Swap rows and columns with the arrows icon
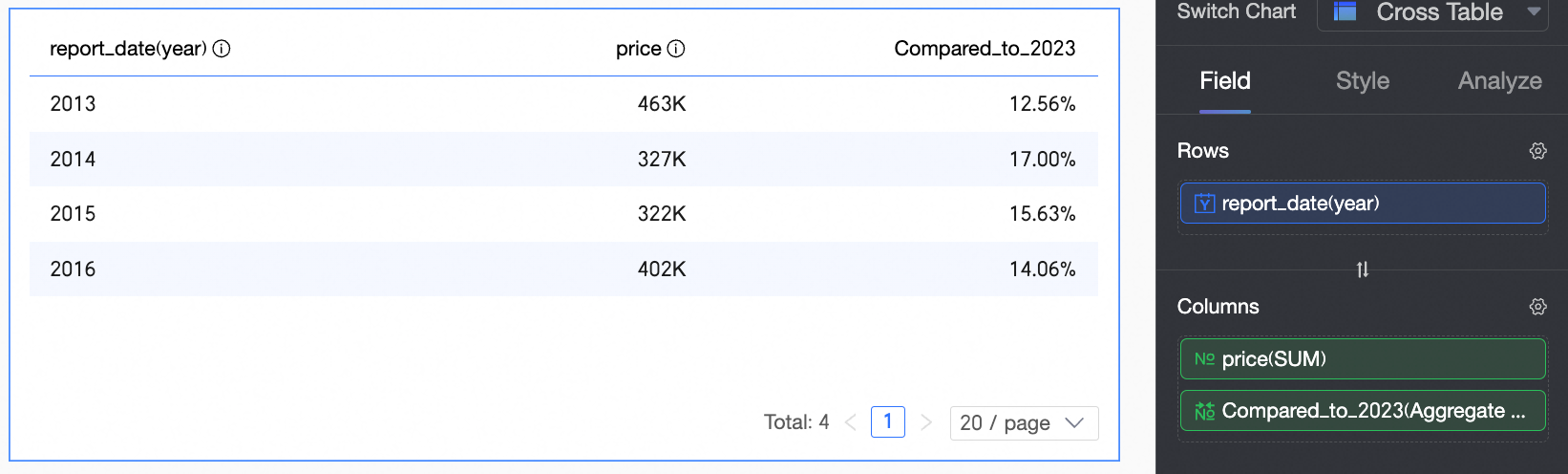Screen dimensions: 1568x474 tap(1363, 269)
